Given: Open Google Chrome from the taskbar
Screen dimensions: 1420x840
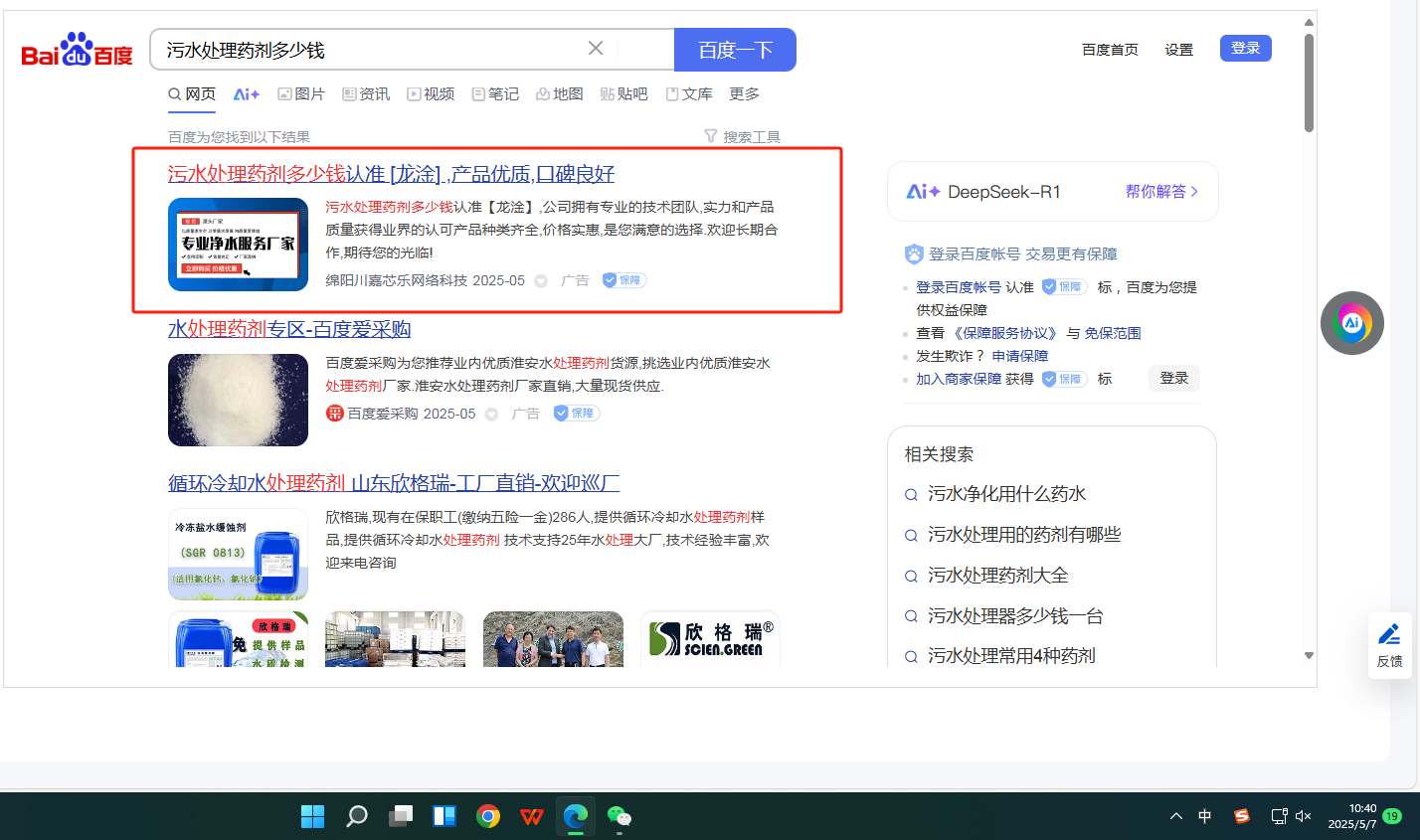Looking at the screenshot, I should pyautogui.click(x=488, y=816).
